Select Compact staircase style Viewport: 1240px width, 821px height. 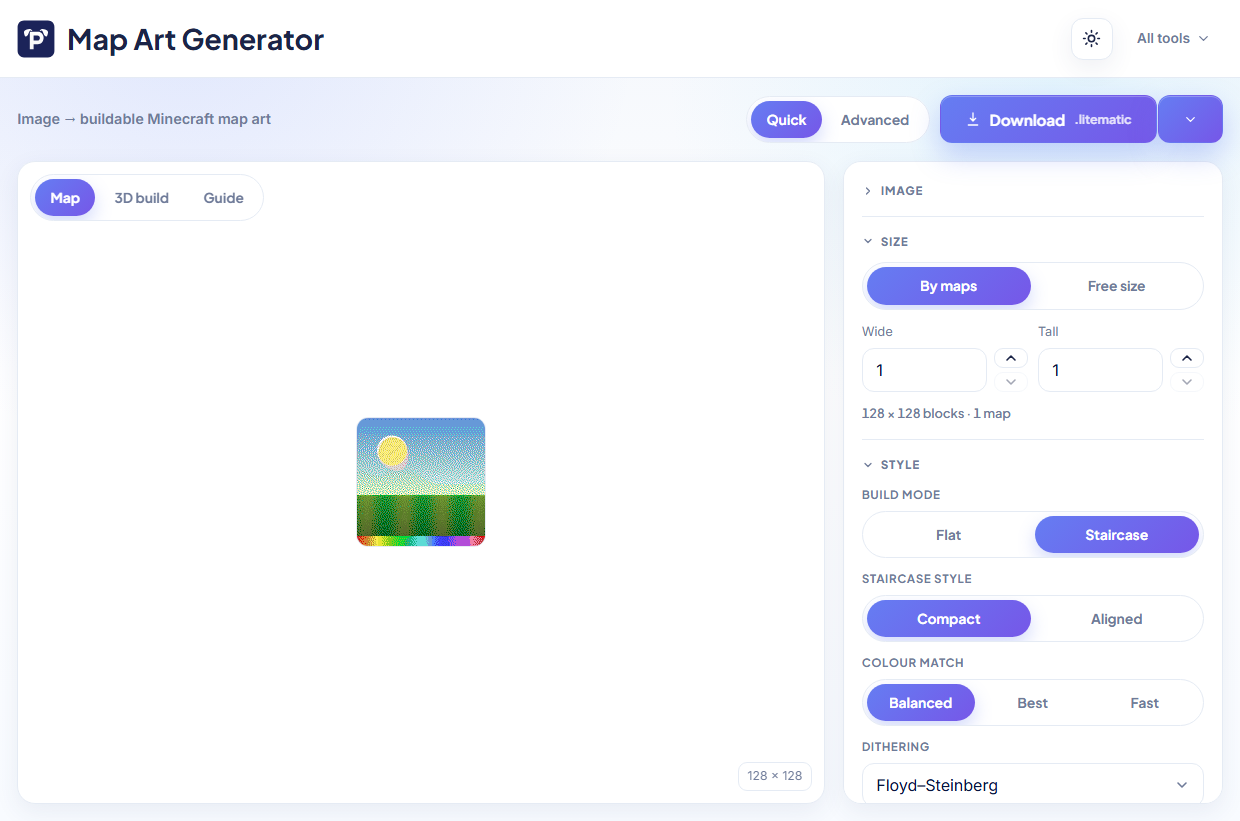948,619
